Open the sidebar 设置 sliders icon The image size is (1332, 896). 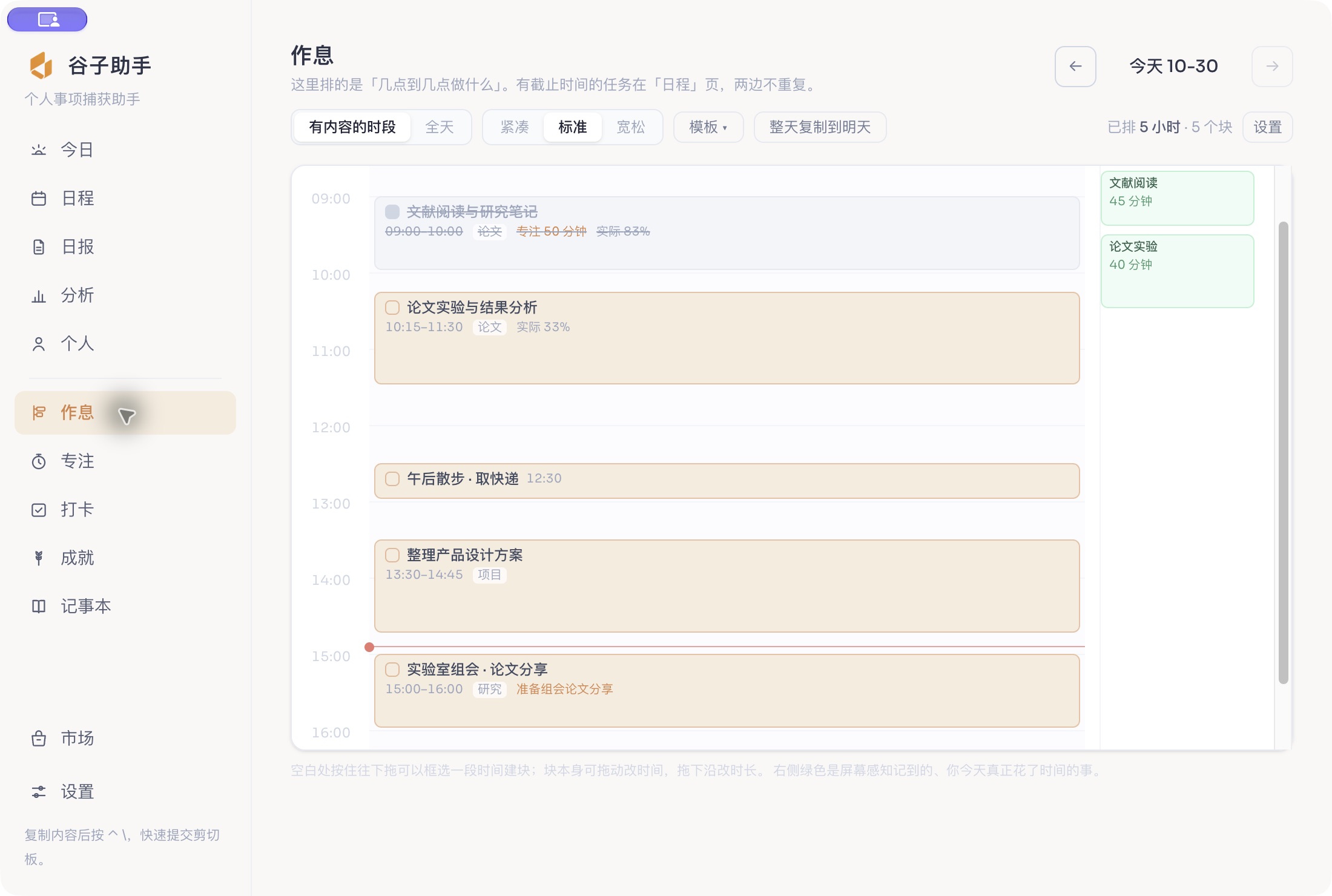click(x=39, y=792)
